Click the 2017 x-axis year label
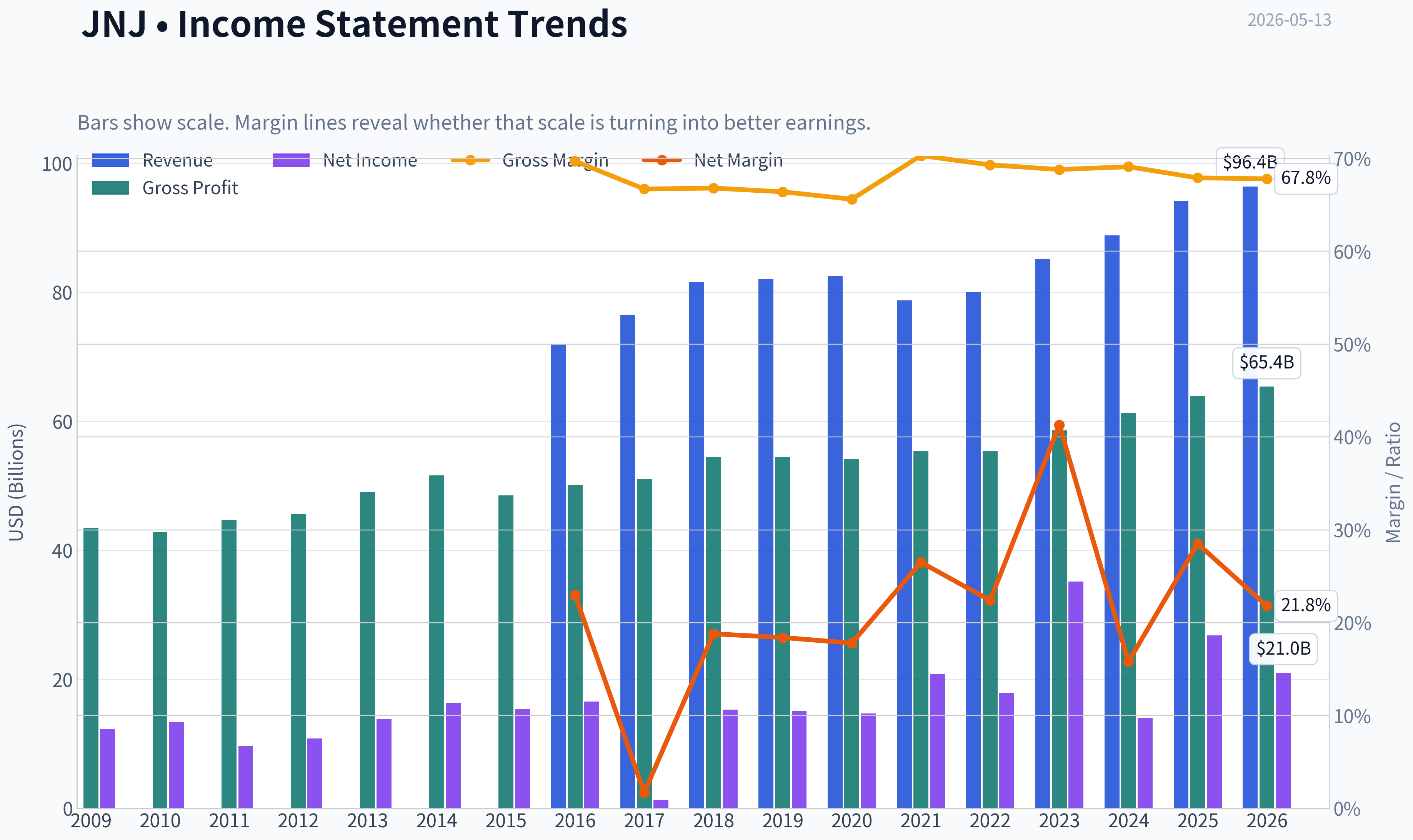This screenshot has height=840, width=1413. pos(644,821)
